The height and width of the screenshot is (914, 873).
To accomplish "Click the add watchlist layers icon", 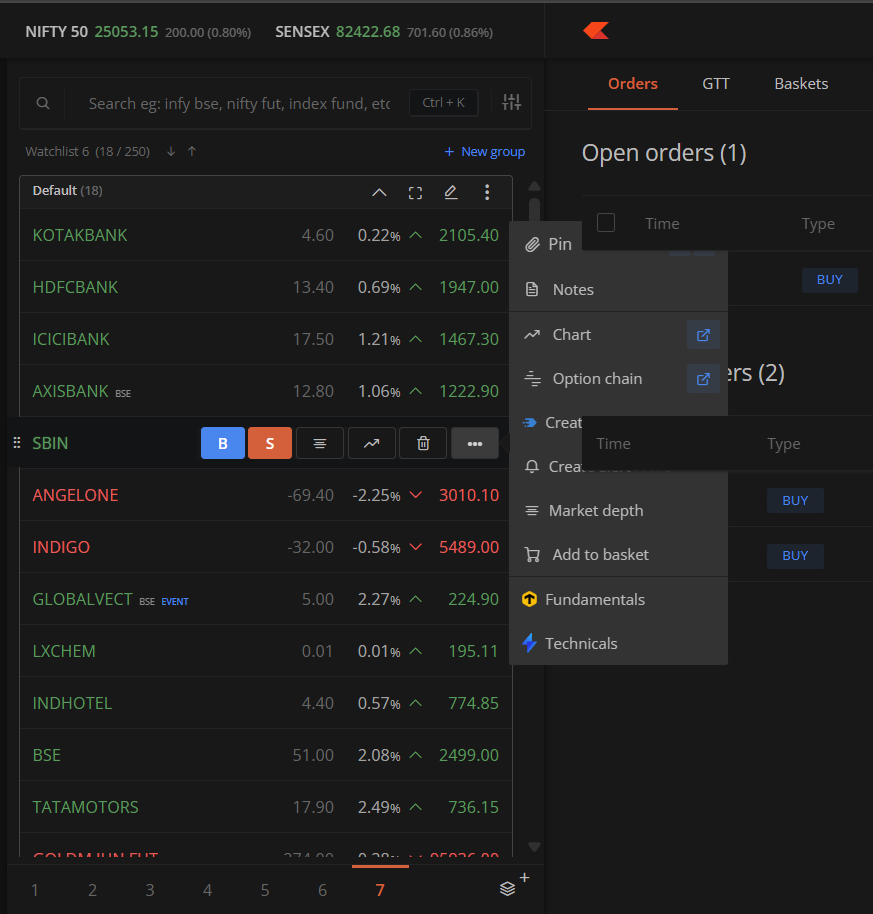I will tap(510, 887).
